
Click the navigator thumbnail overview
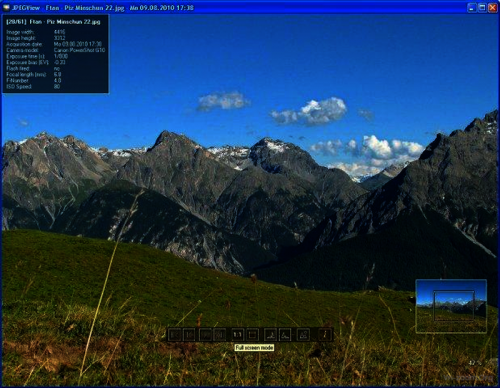coord(451,306)
